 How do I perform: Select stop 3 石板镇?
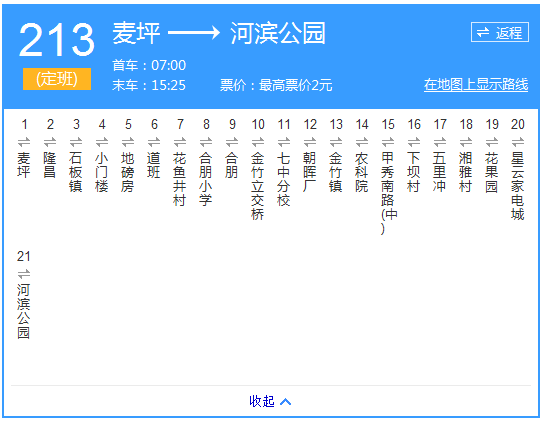[76, 172]
